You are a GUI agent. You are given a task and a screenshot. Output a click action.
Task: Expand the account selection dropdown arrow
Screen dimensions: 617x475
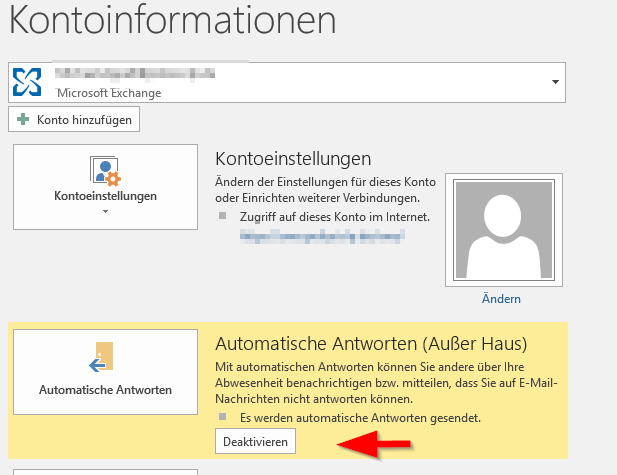tap(554, 81)
